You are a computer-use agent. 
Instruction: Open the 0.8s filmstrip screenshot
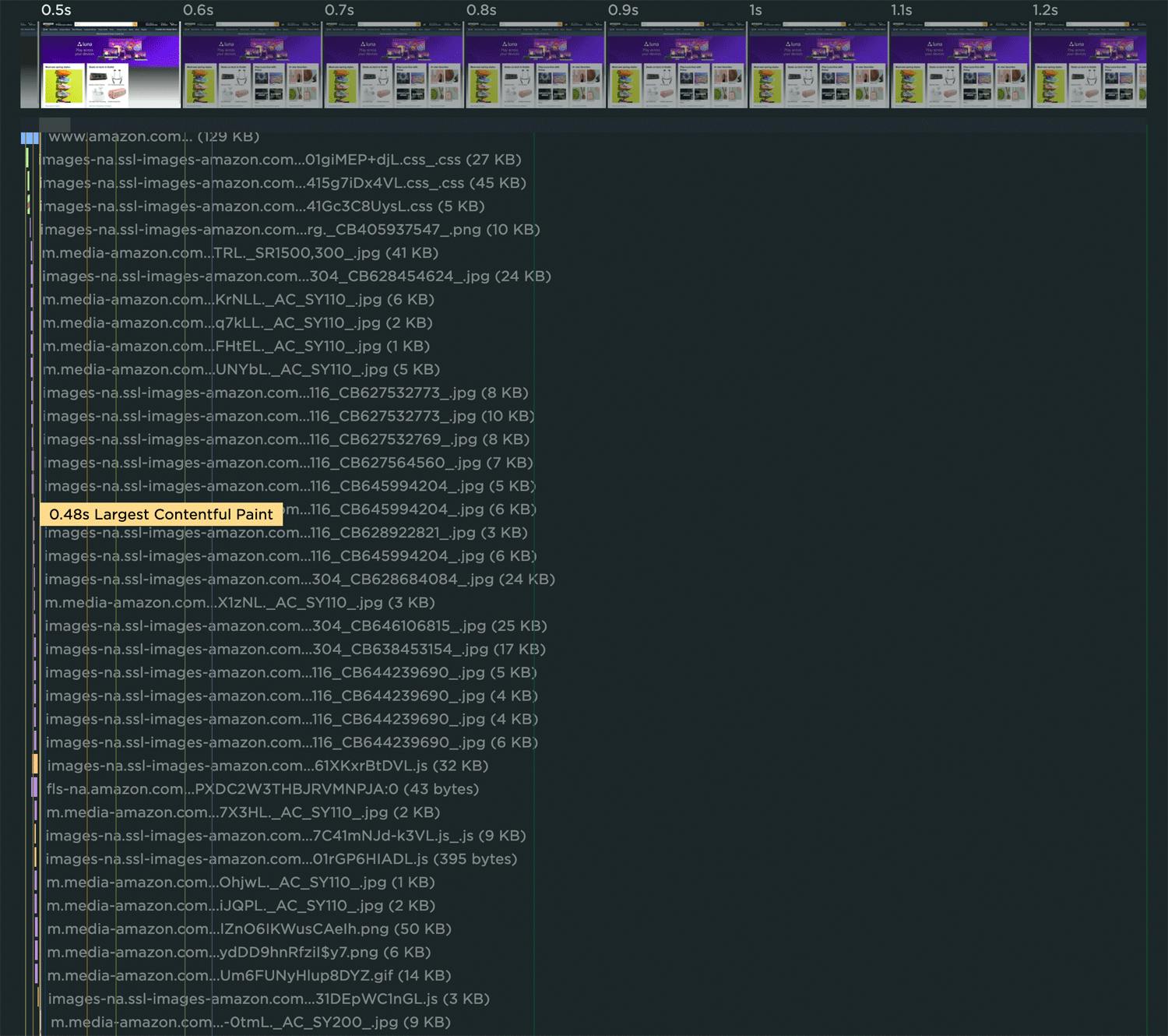point(535,65)
